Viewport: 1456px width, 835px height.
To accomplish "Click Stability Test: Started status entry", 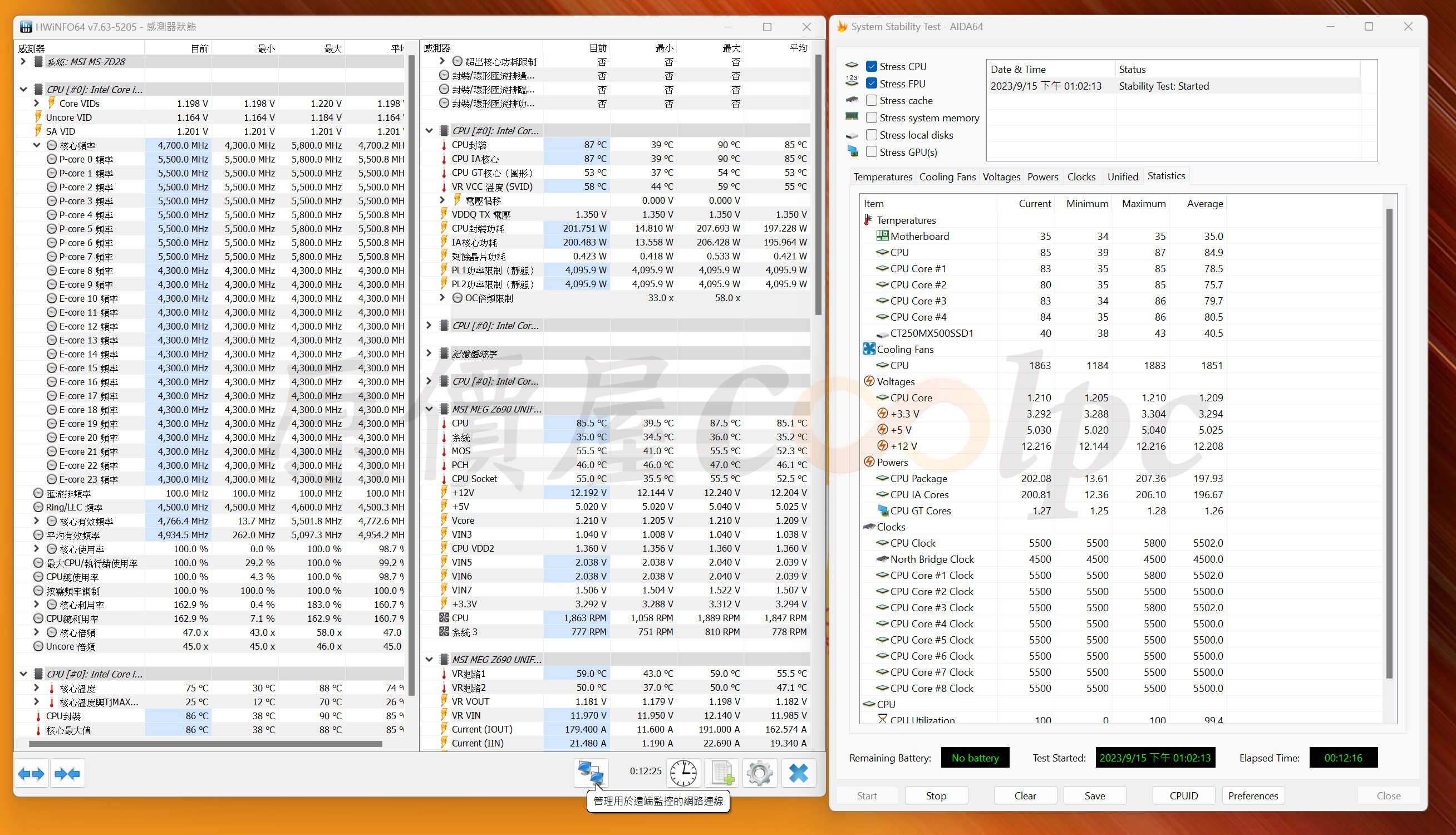I will point(1164,86).
